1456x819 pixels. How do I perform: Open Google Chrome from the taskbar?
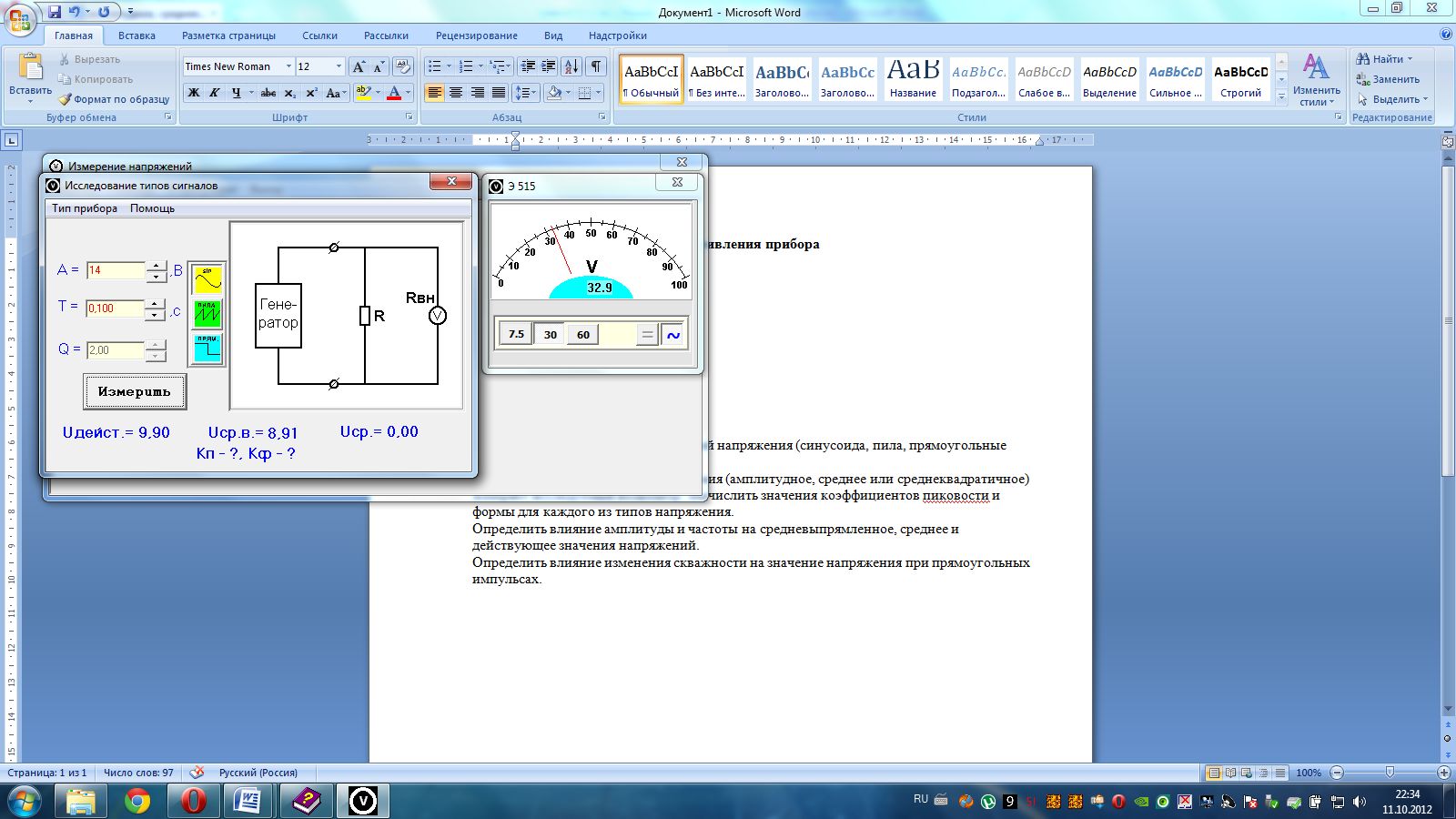point(137,802)
